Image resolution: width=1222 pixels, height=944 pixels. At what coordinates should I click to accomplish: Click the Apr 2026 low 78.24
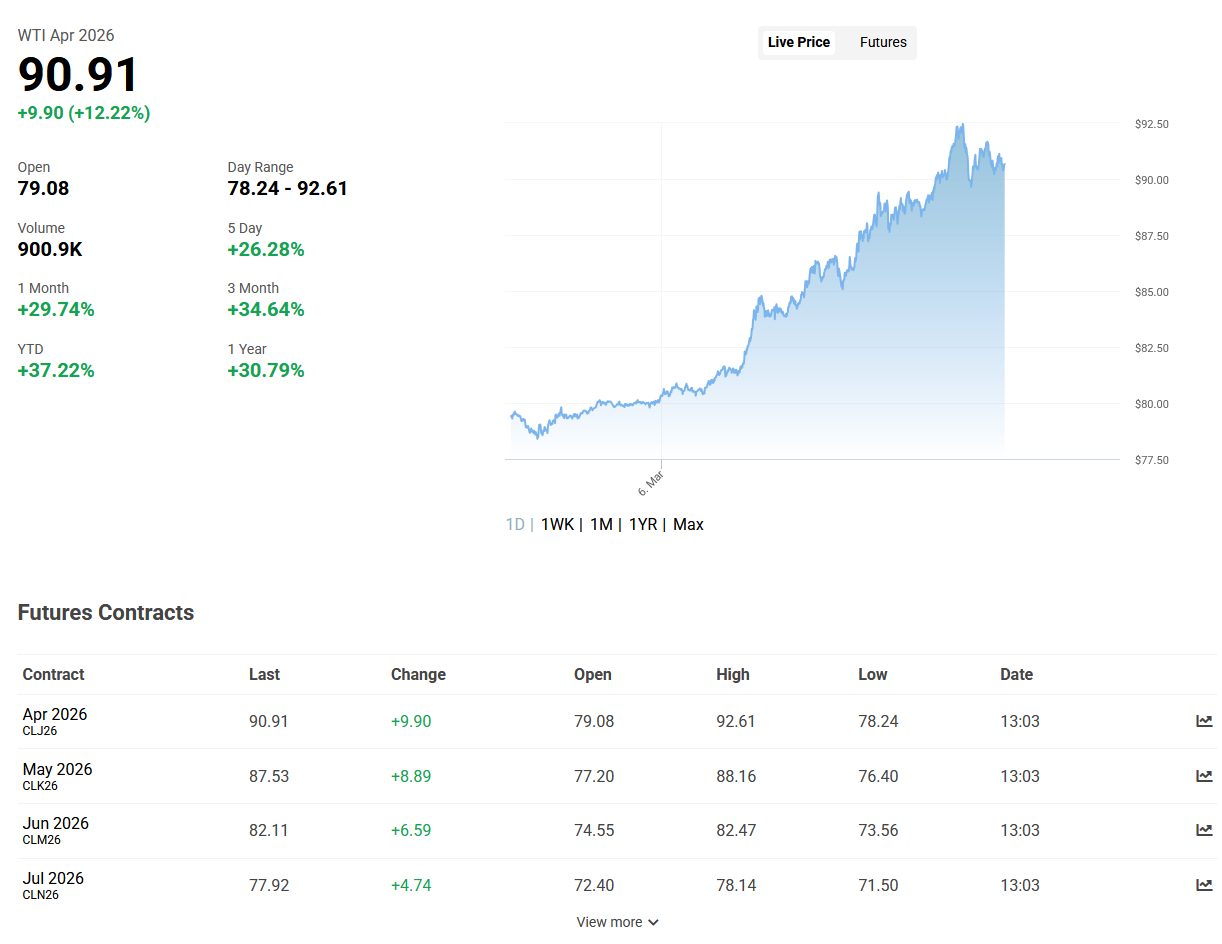click(x=878, y=721)
